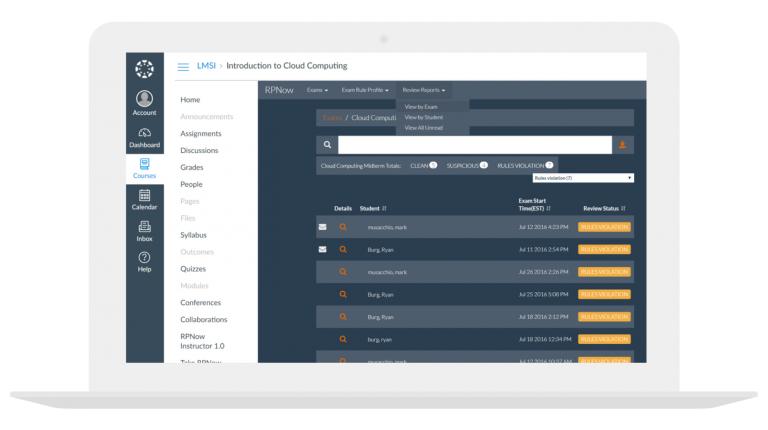Choose View All Unread menu item

pyautogui.click(x=424, y=128)
